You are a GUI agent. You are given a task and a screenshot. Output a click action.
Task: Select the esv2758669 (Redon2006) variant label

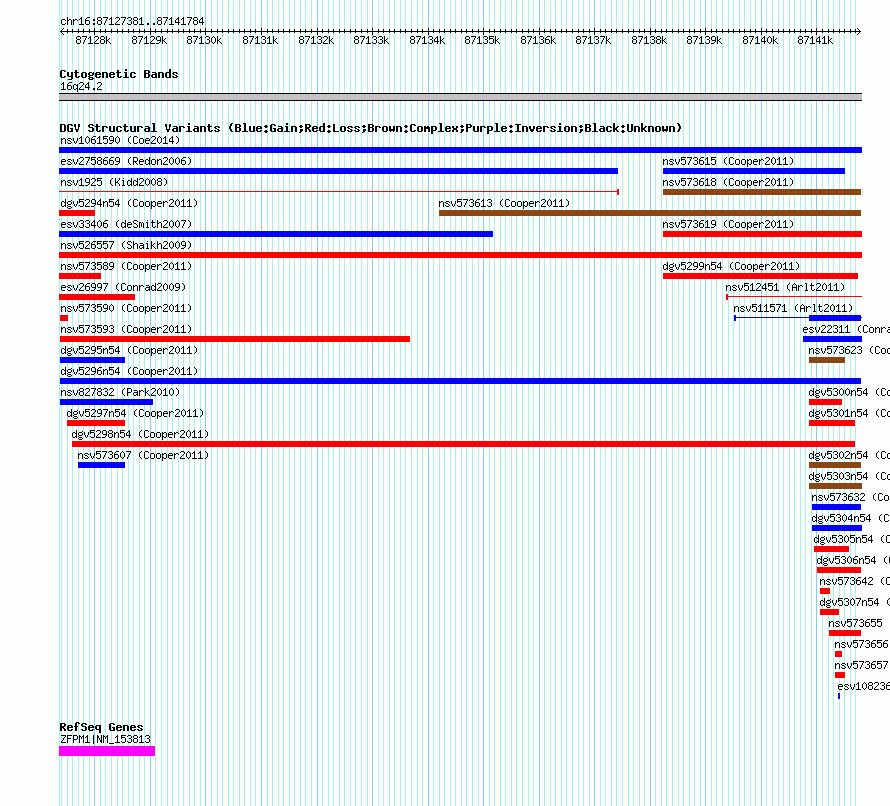(x=126, y=161)
